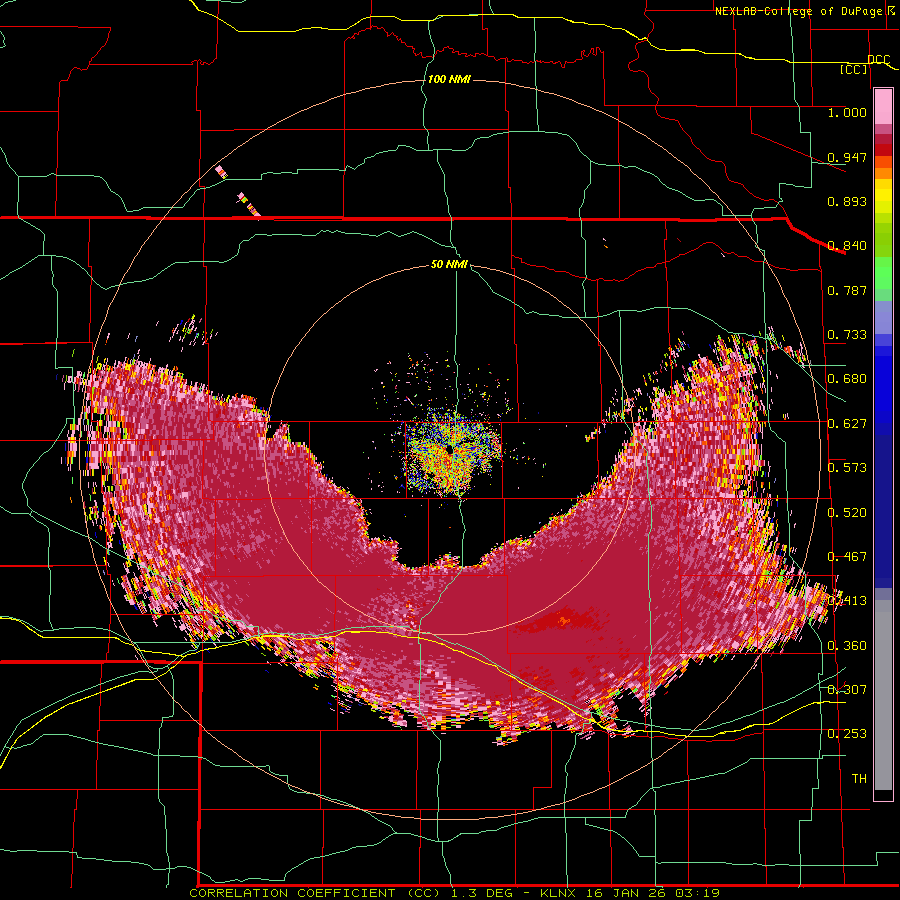
Task: Select the 0.733 scale value
Action: click(x=847, y=335)
